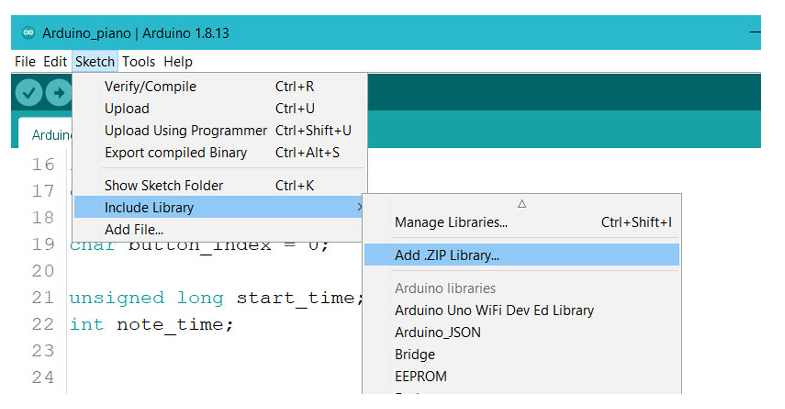Click the upward scroll triangle in the submenu

click(521, 203)
